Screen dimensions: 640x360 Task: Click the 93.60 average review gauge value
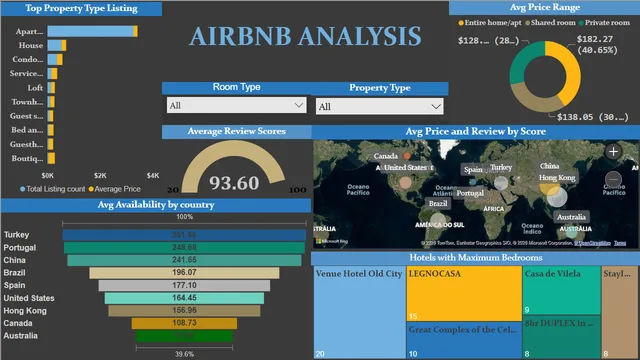tap(234, 183)
